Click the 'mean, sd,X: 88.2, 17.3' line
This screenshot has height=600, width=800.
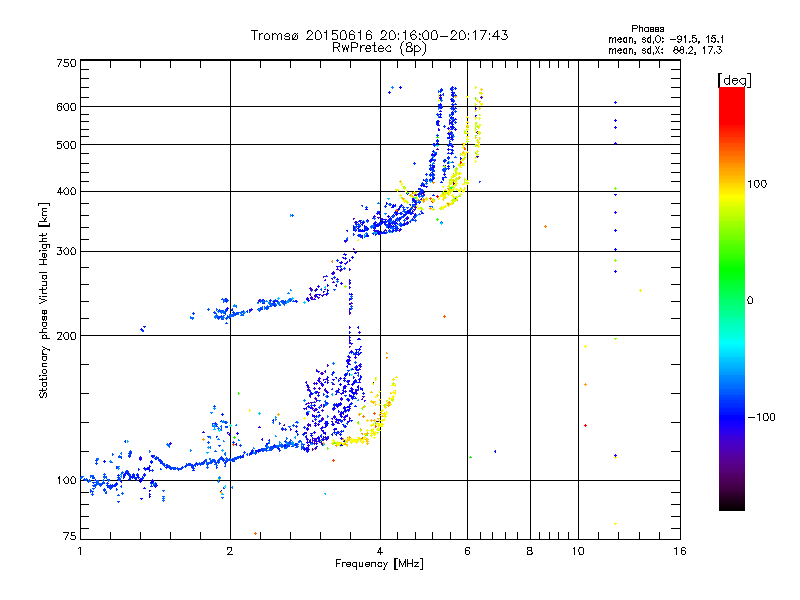pyautogui.click(x=665, y=50)
